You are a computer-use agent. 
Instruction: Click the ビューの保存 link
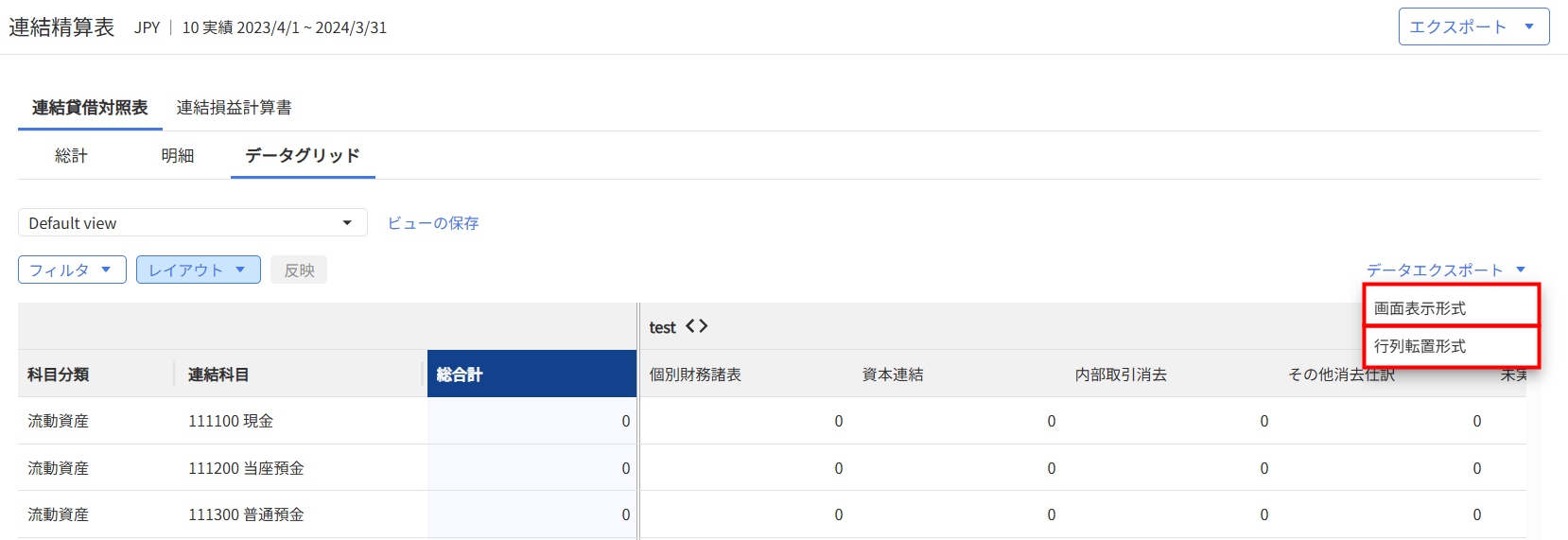433,223
